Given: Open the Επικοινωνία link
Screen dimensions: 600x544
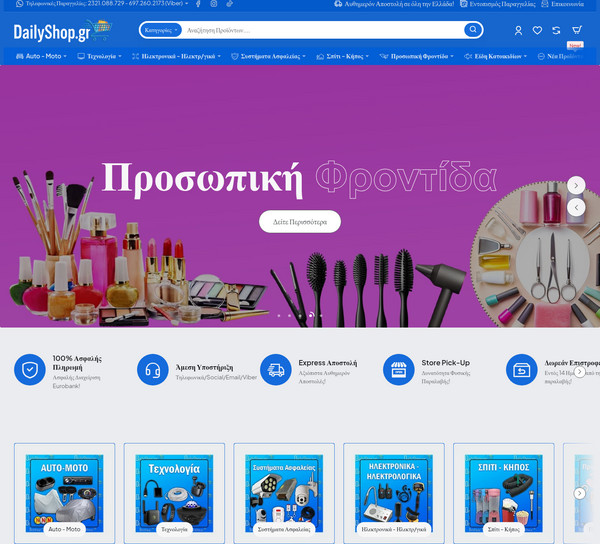Looking at the screenshot, I should coord(563,4).
